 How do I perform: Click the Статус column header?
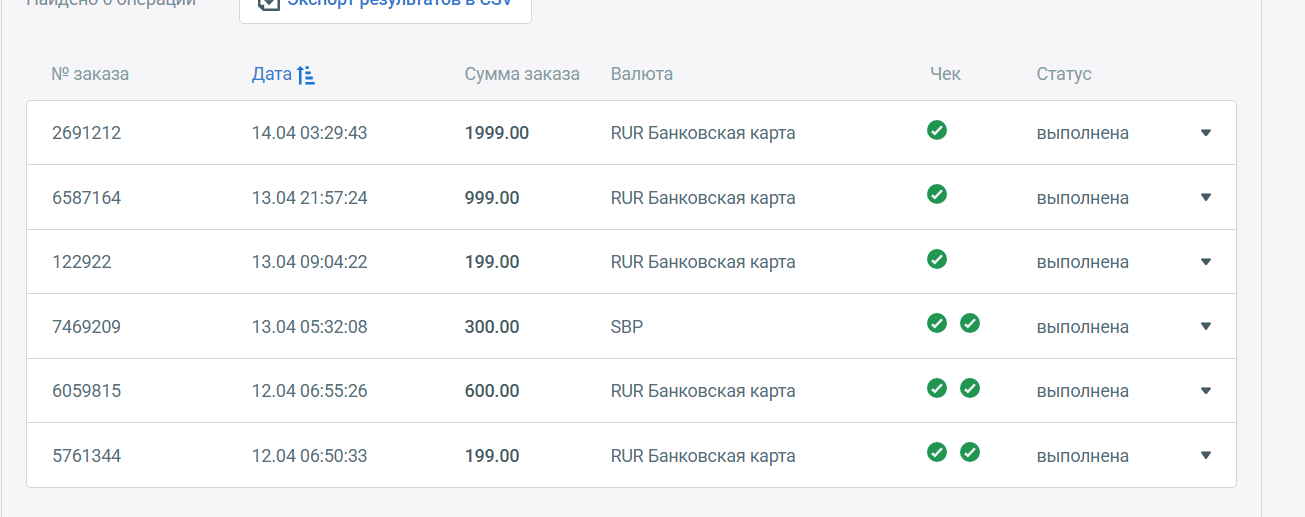pos(1064,75)
